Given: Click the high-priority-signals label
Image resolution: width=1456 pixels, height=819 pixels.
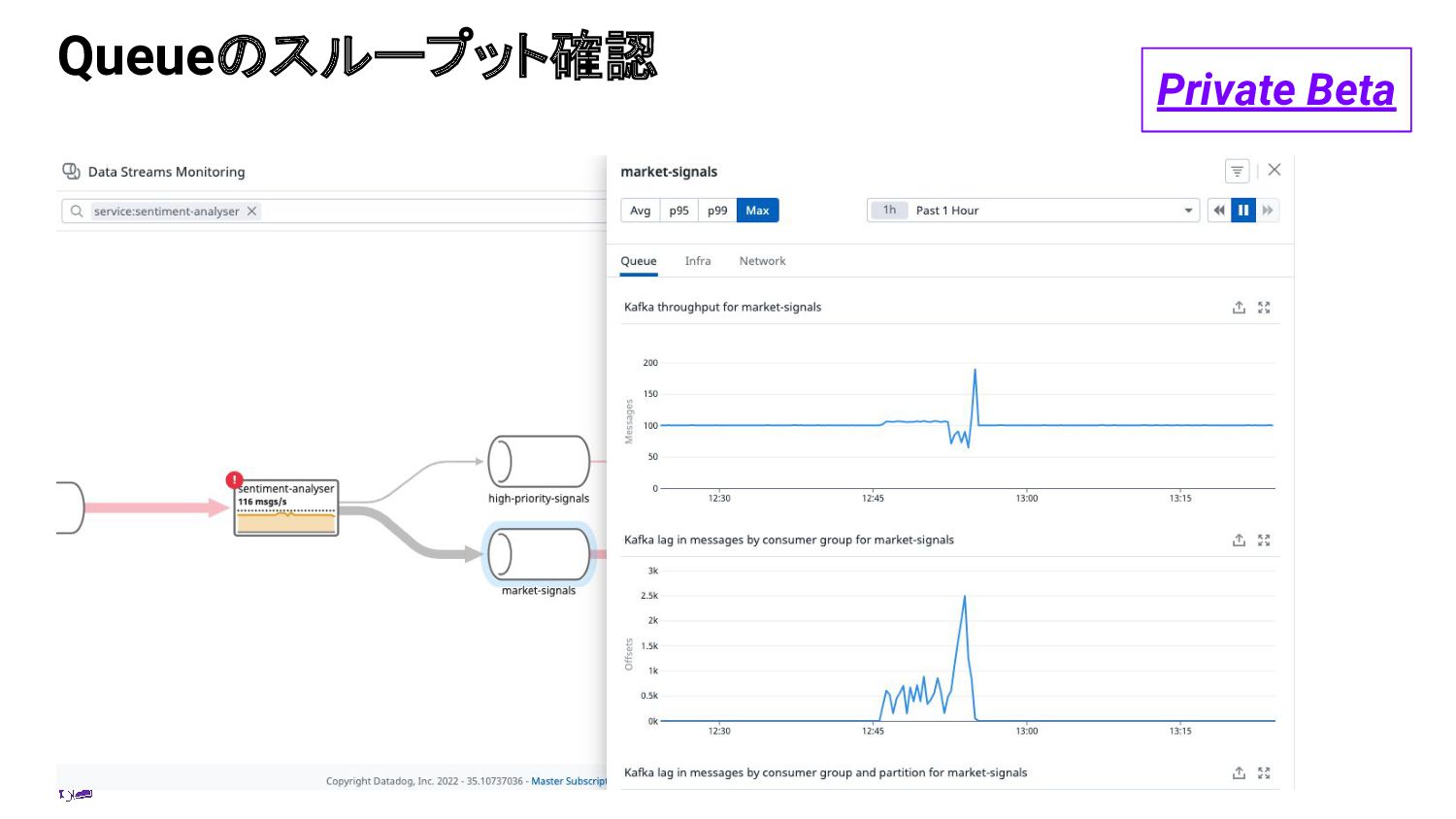Looking at the screenshot, I should coord(539,499).
